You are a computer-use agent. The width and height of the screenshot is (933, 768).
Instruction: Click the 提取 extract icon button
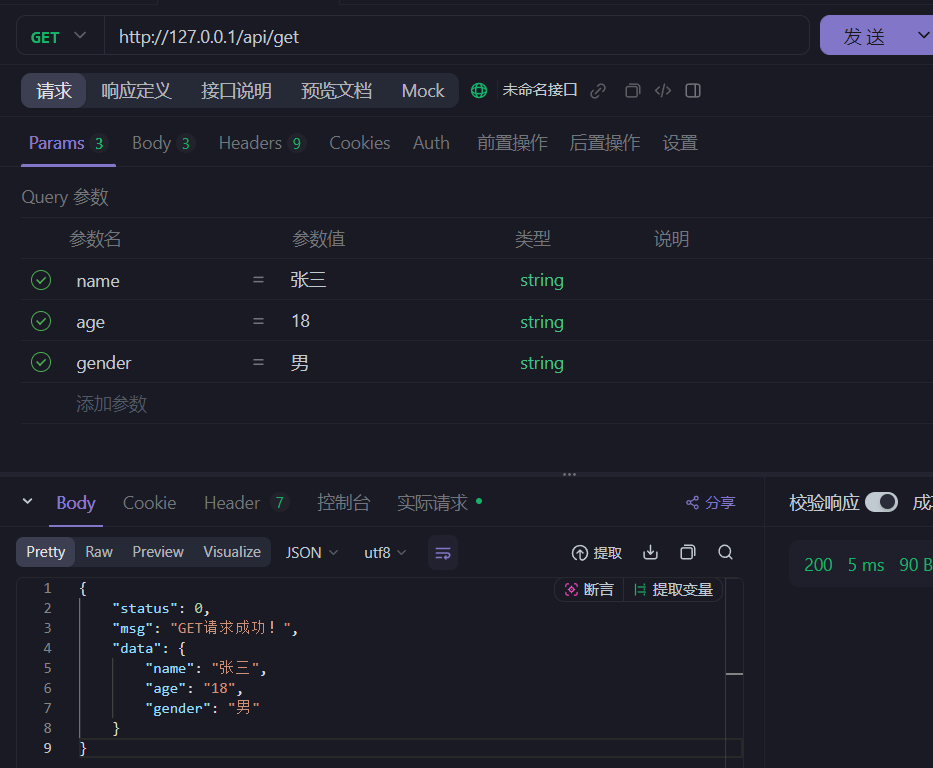pos(597,553)
